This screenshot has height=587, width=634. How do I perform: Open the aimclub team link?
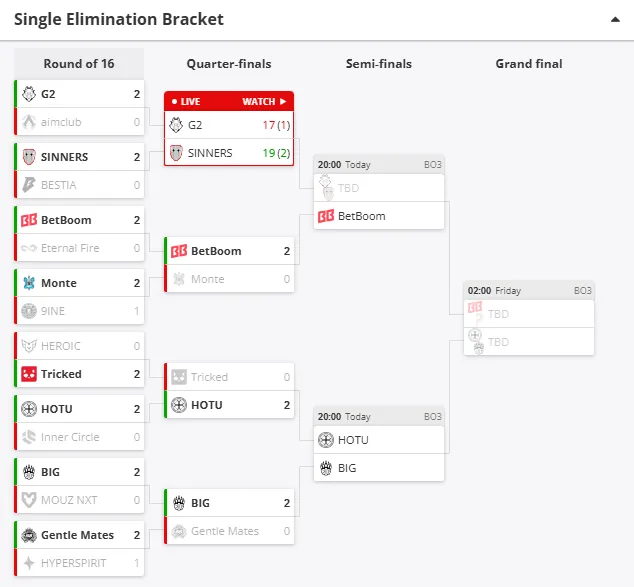click(61, 122)
